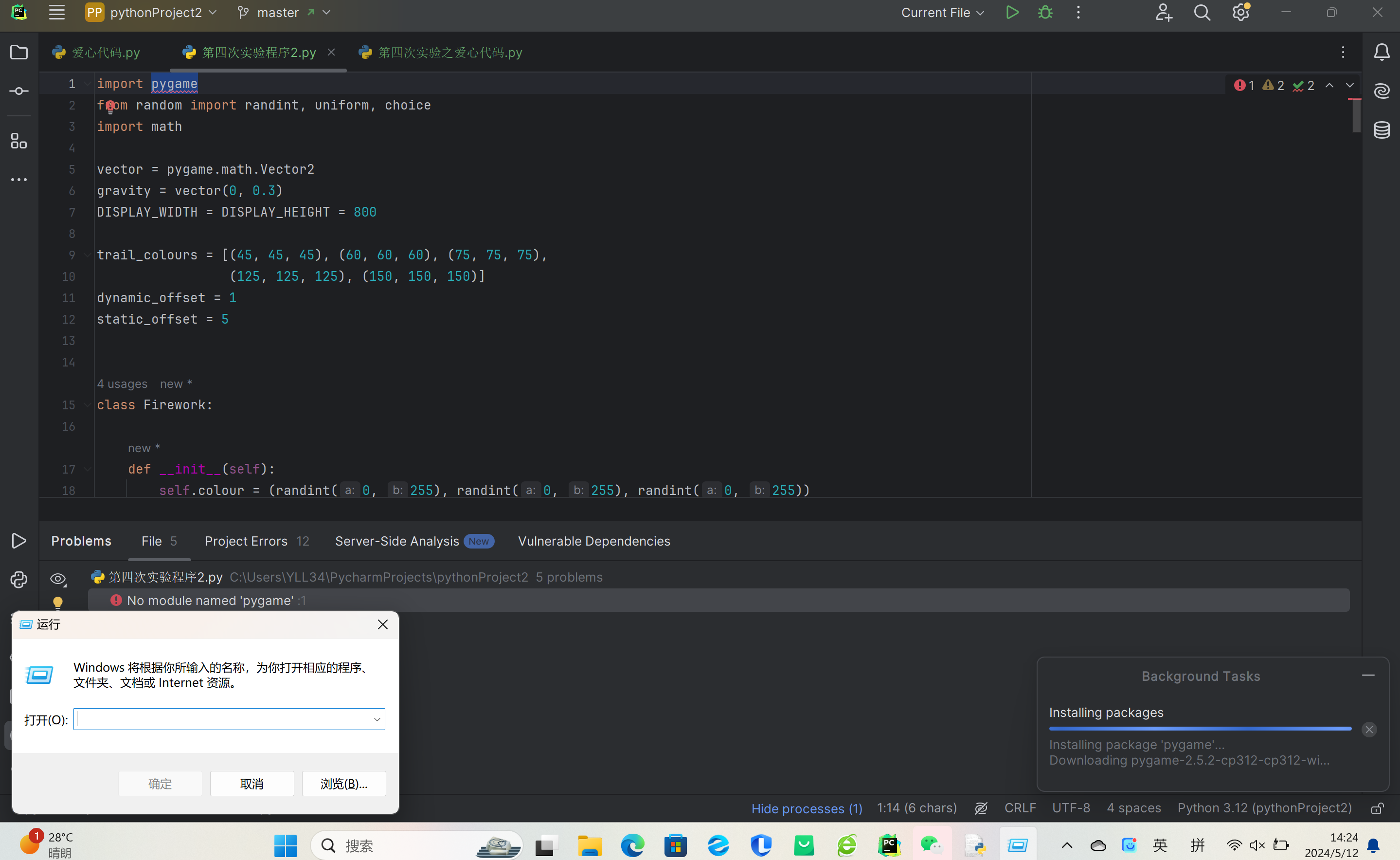This screenshot has width=1400, height=860.
Task: Toggle AI completion status icon
Action: [x=981, y=808]
